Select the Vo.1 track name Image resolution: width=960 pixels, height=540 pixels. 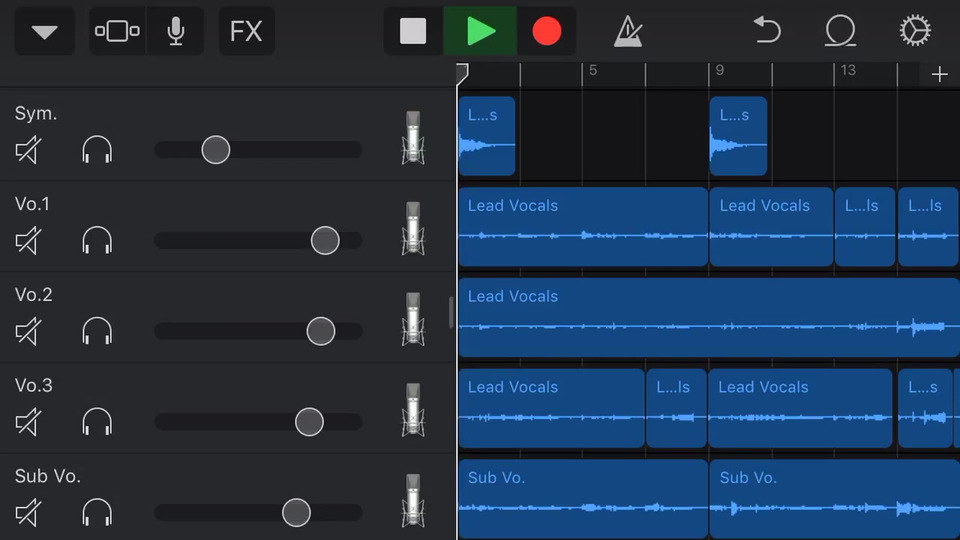point(32,204)
